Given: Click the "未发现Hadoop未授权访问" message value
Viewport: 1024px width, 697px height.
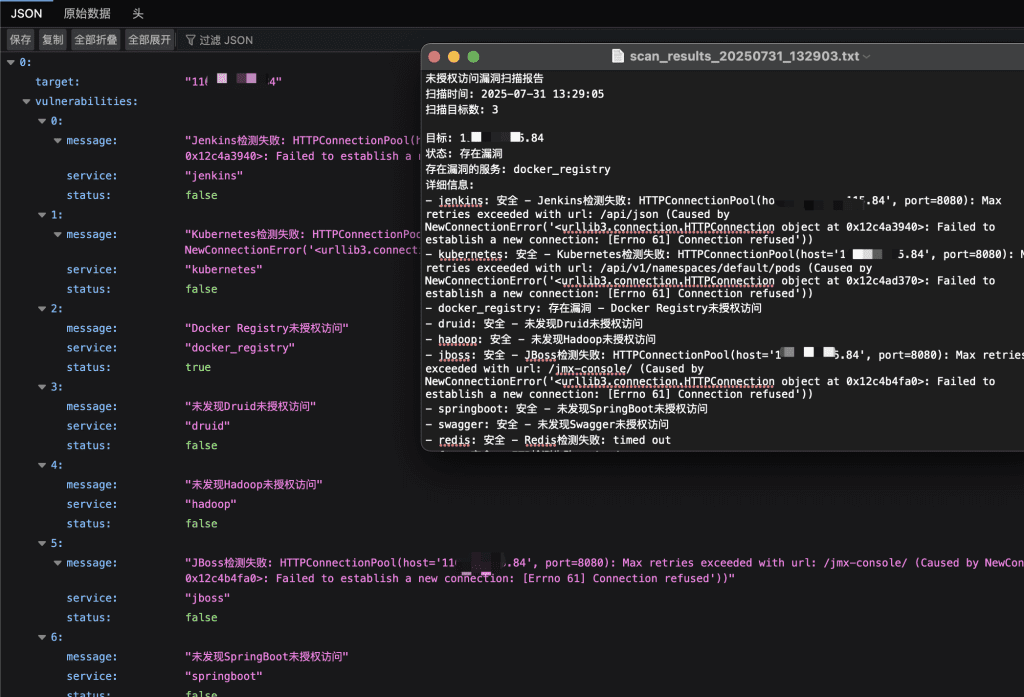Looking at the screenshot, I should tap(253, 485).
